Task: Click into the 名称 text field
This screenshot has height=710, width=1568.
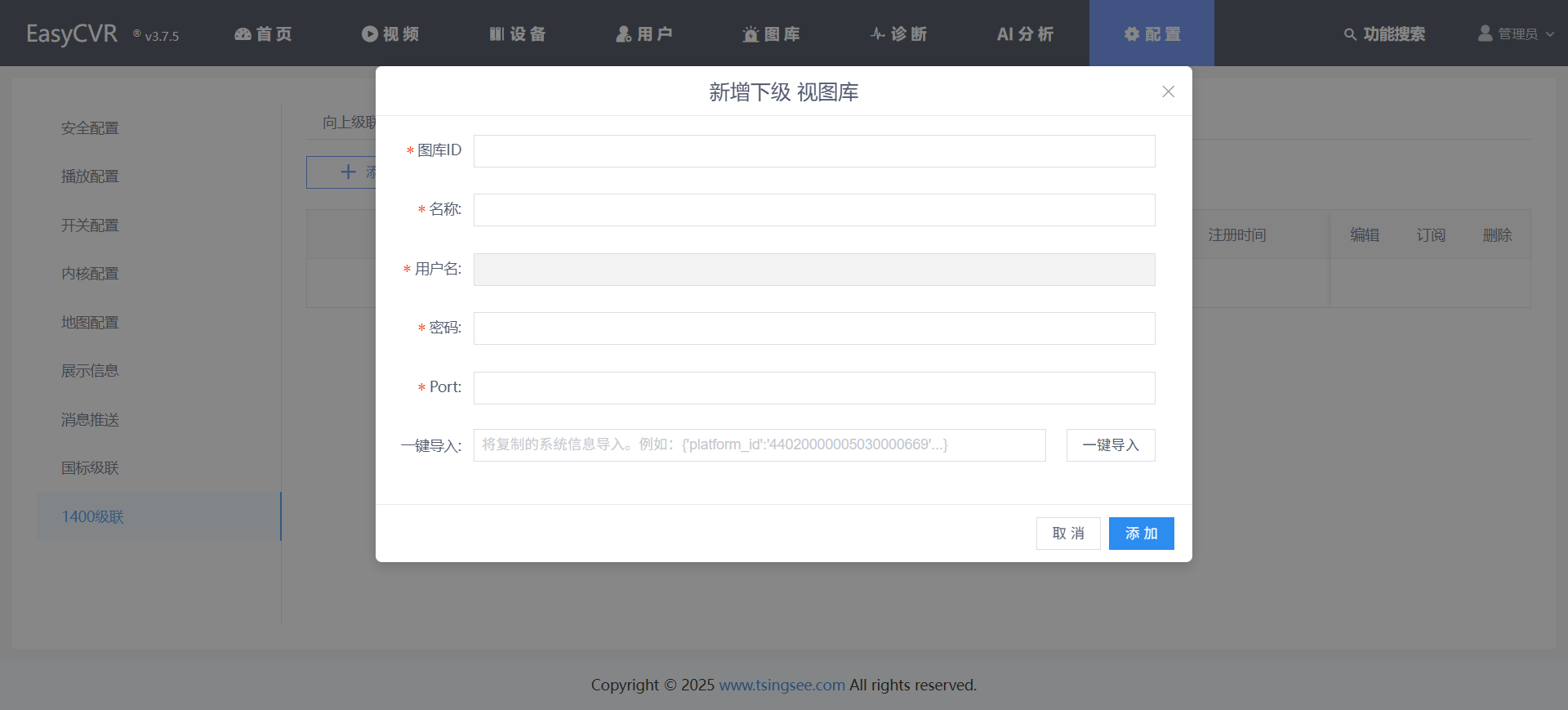Action: pyautogui.click(x=814, y=210)
